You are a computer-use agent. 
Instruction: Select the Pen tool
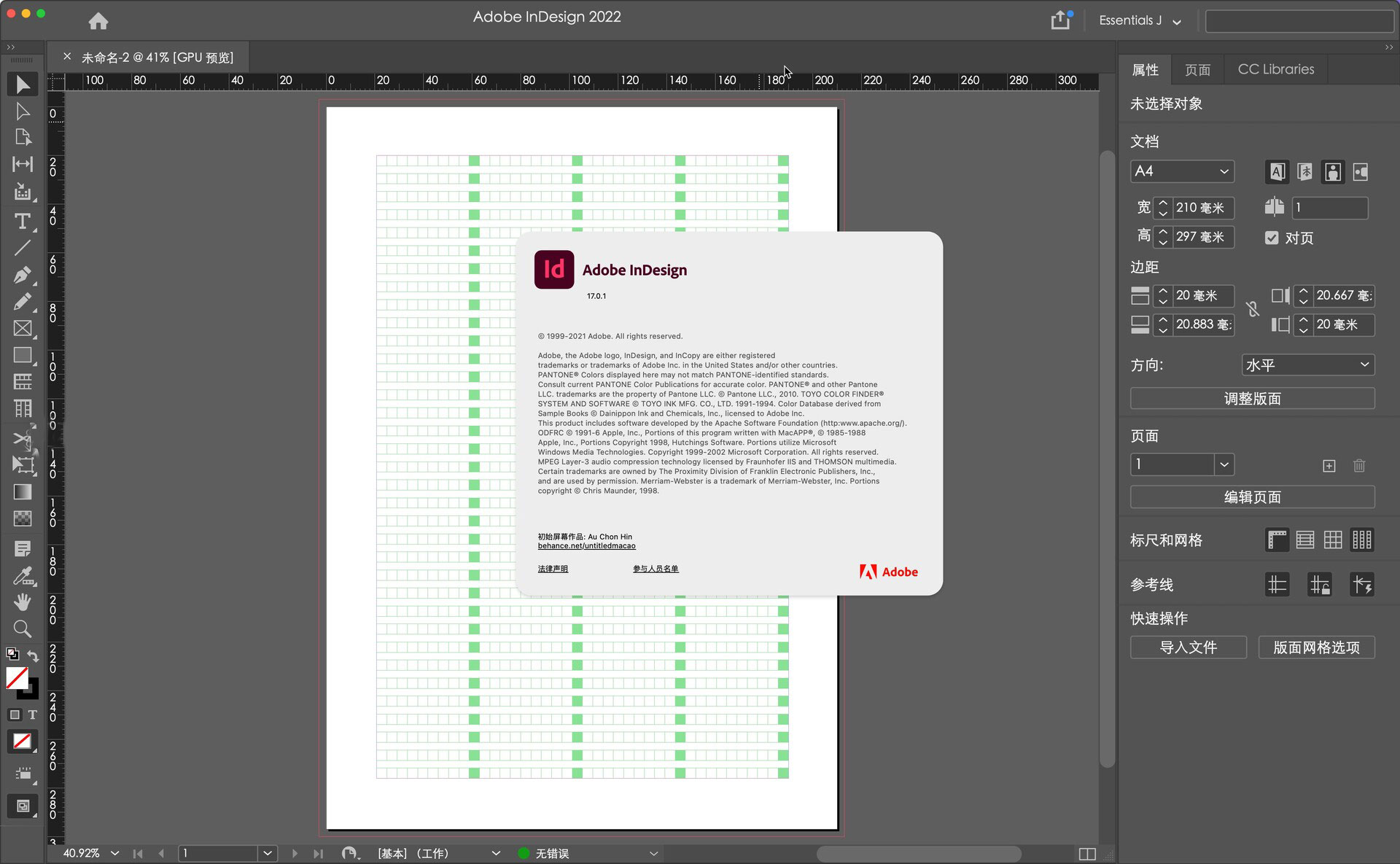click(x=23, y=275)
